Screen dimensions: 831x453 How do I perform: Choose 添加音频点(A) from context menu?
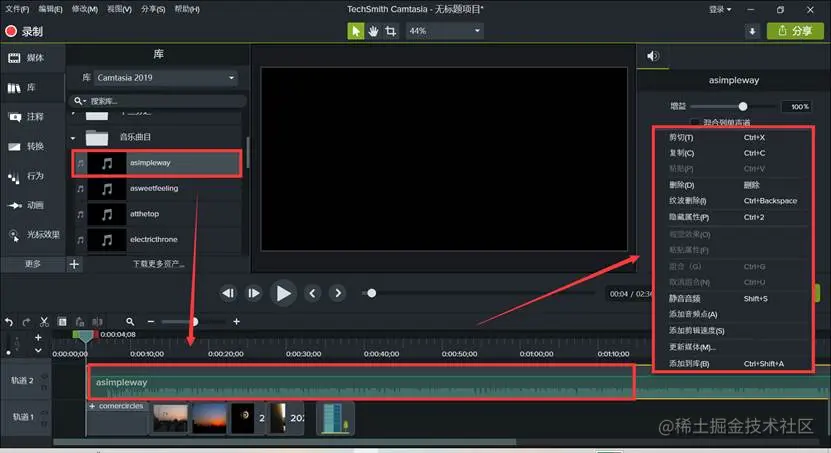point(732,315)
